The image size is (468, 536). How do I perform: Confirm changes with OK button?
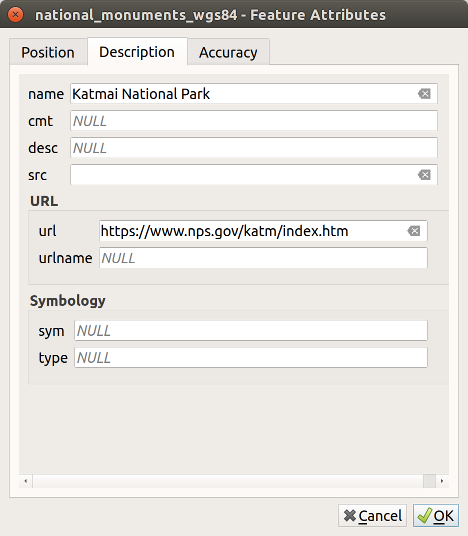tap(436, 515)
